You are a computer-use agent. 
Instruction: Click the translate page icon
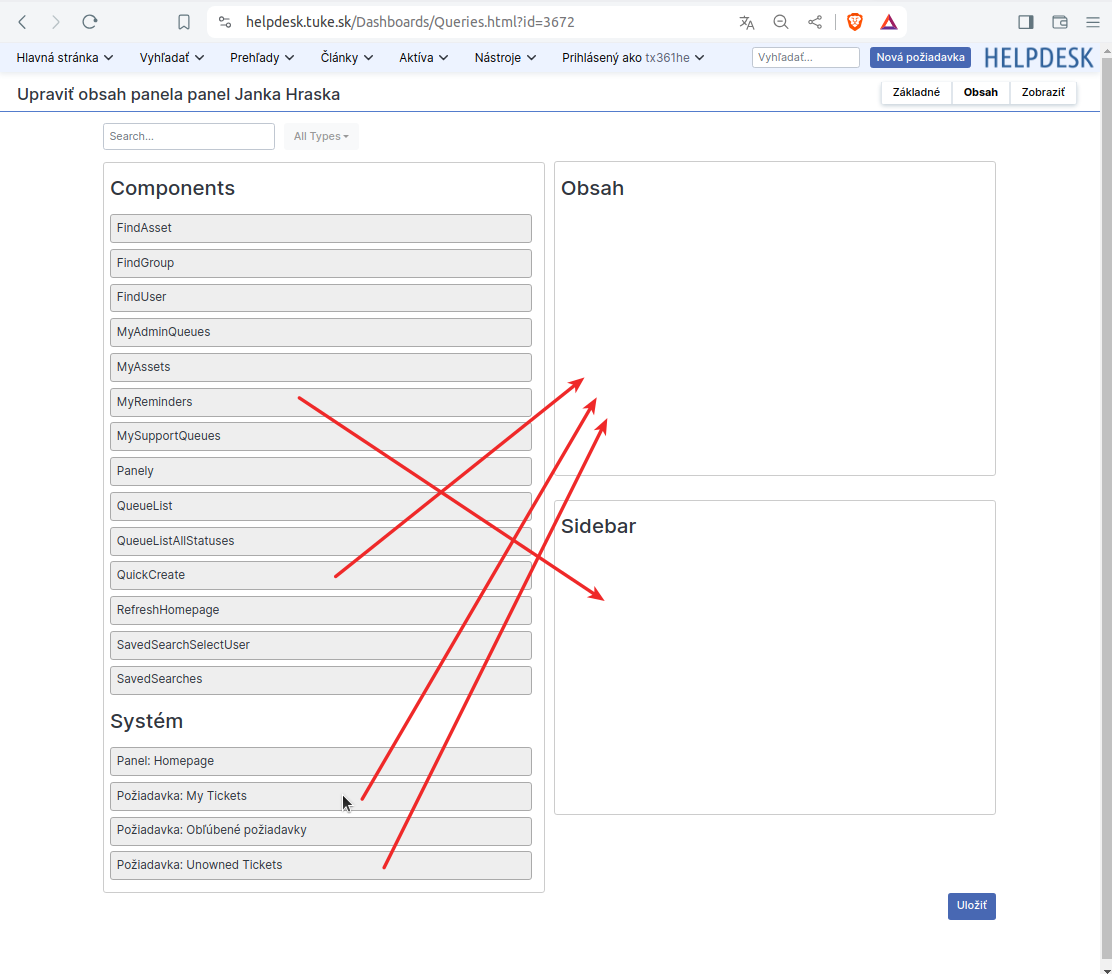pyautogui.click(x=746, y=22)
